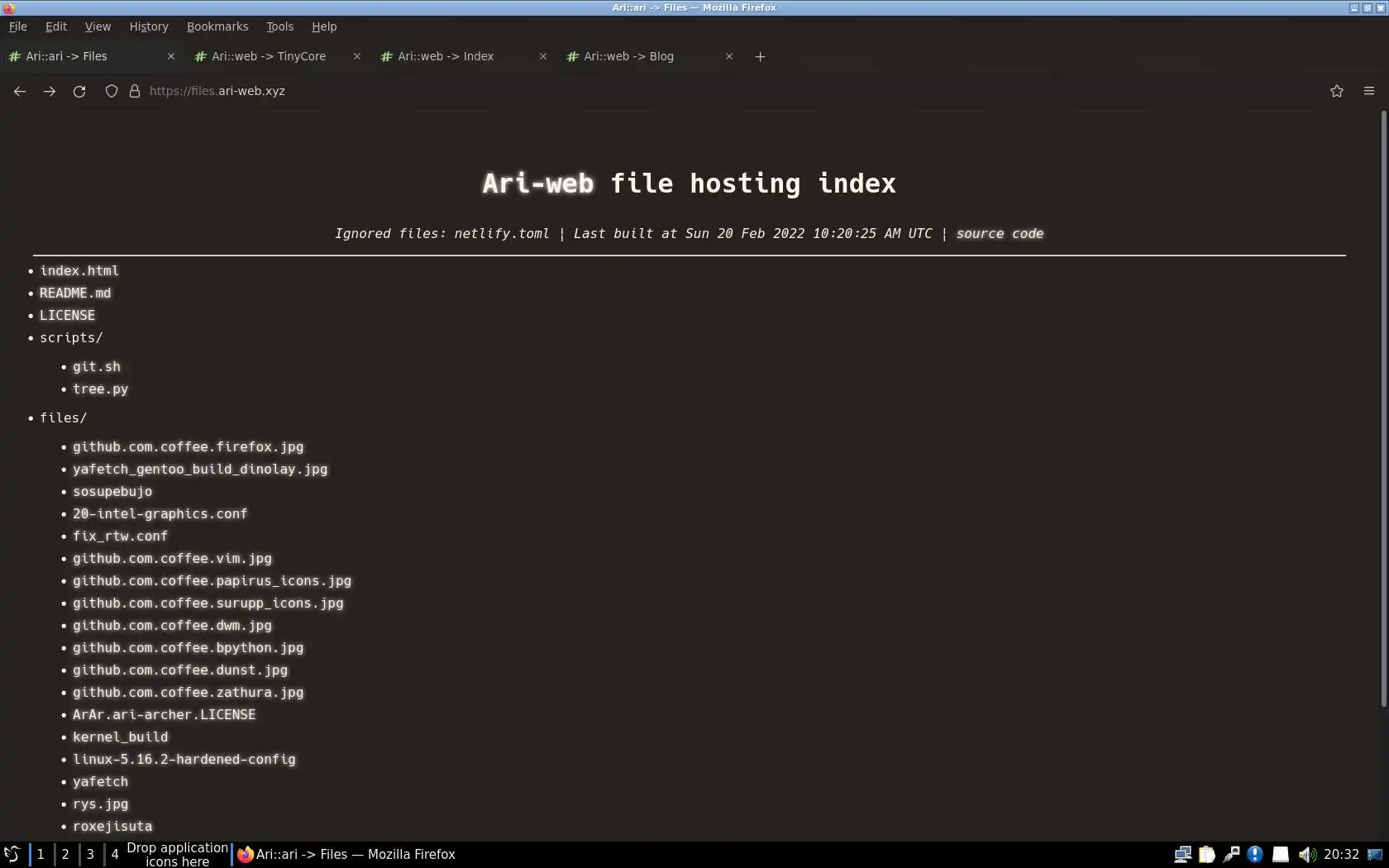Click the show desktop icon
The height and width of the screenshot is (868, 1389).
coord(1375,854)
